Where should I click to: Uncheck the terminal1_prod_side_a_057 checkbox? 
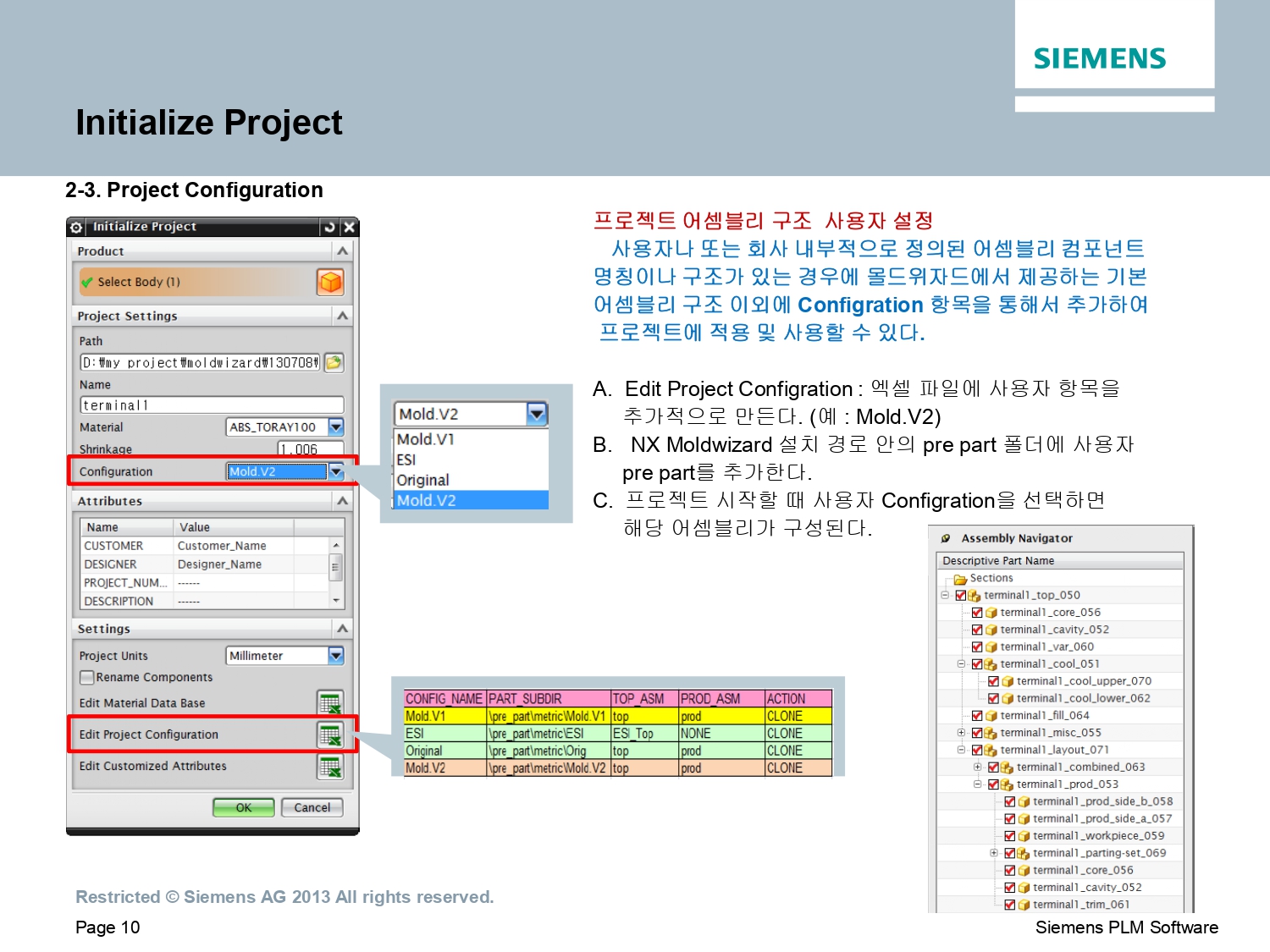click(1010, 819)
